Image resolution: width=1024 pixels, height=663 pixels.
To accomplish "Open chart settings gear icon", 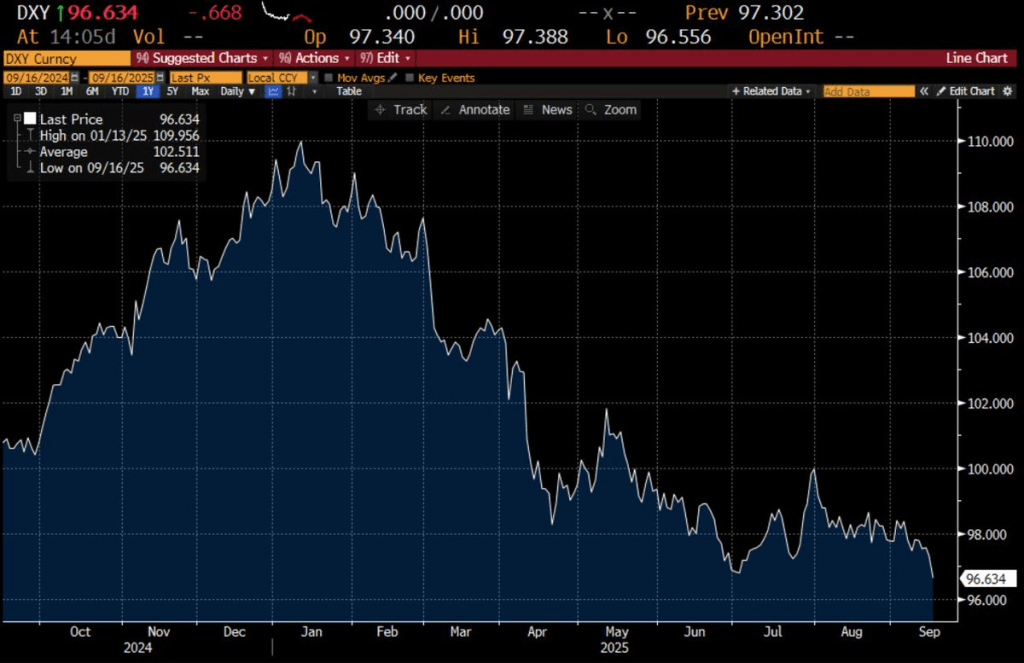I will pyautogui.click(x=1006, y=91).
